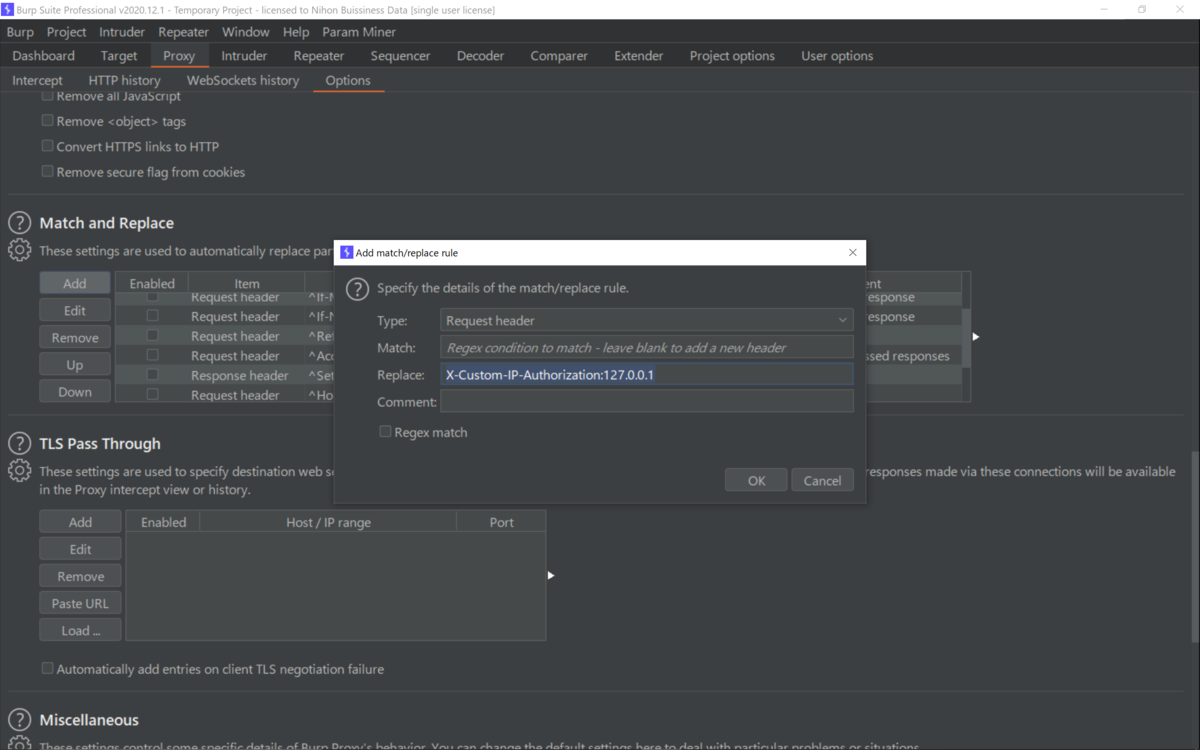Switch to the Decoder tab
This screenshot has width=1200, height=750.
click(x=481, y=56)
